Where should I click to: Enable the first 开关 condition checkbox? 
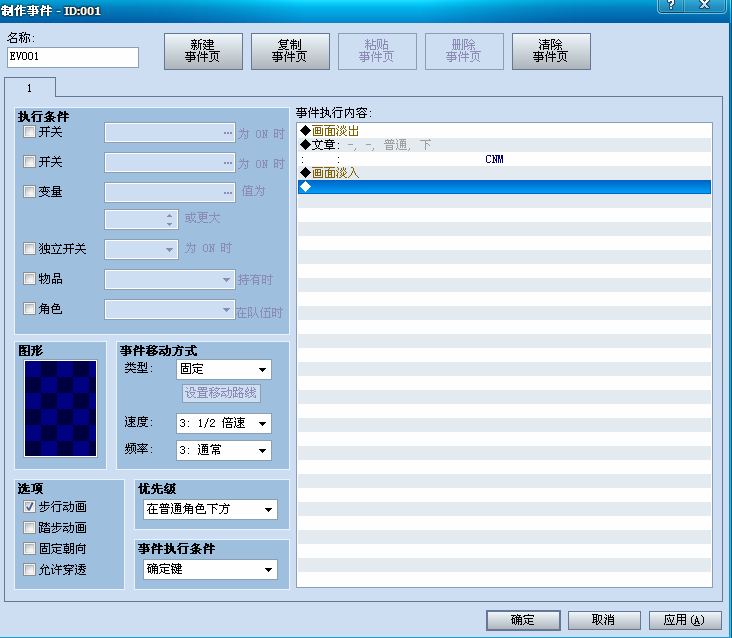click(x=29, y=132)
